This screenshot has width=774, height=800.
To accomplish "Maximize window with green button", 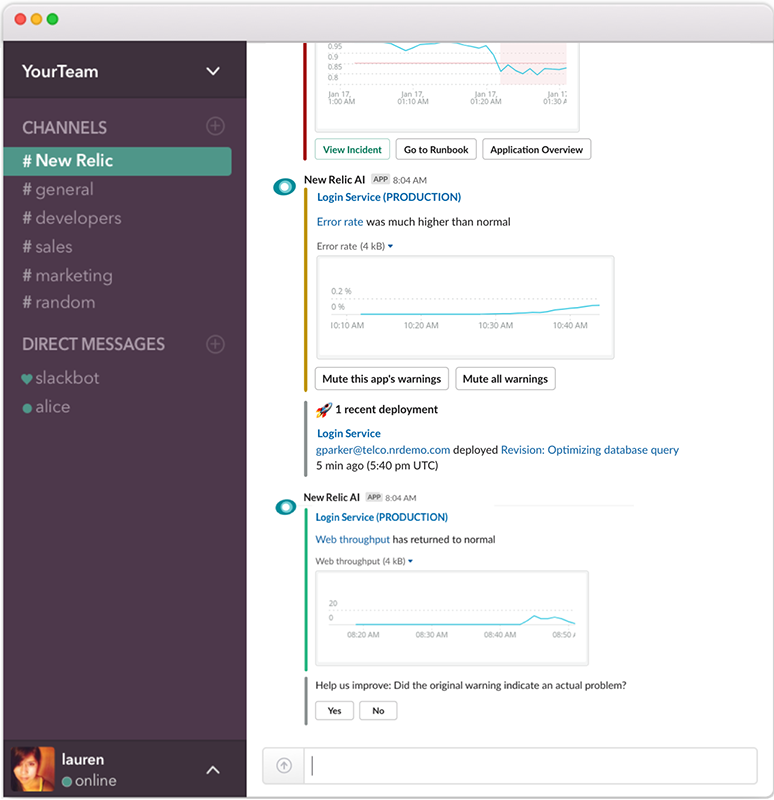I will tap(52, 19).
